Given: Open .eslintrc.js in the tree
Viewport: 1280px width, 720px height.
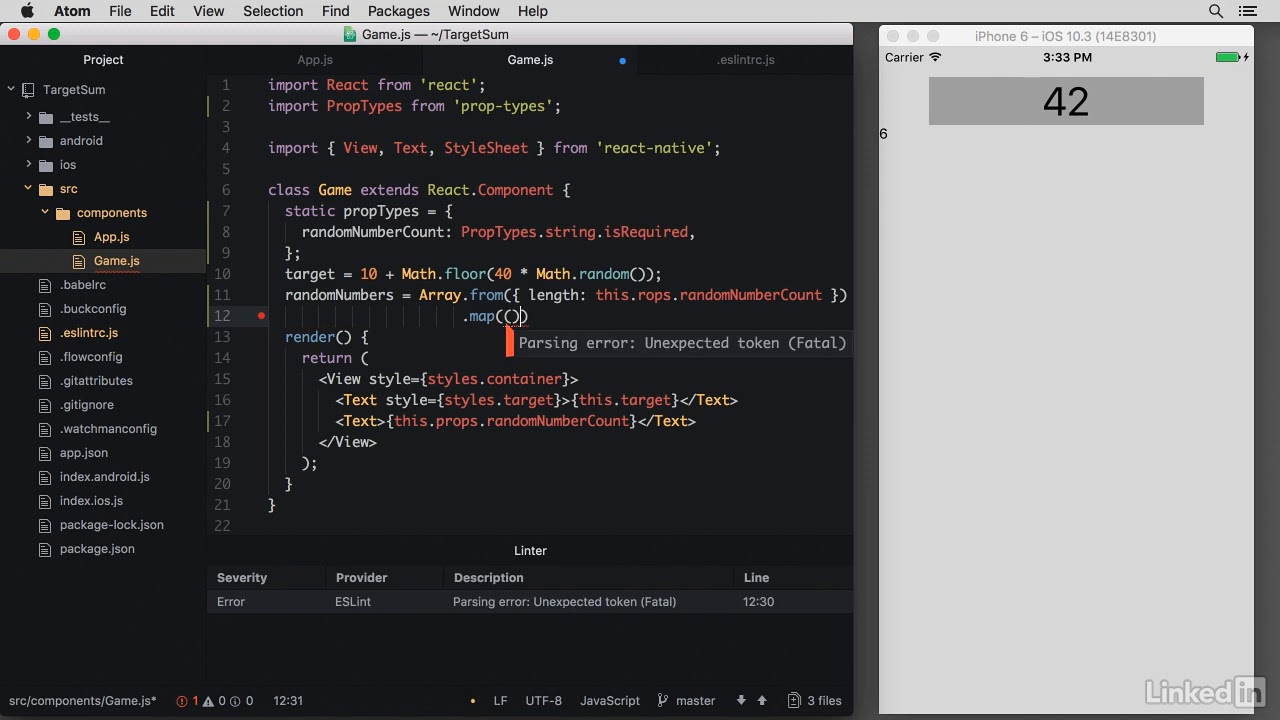Looking at the screenshot, I should click(x=88, y=333).
